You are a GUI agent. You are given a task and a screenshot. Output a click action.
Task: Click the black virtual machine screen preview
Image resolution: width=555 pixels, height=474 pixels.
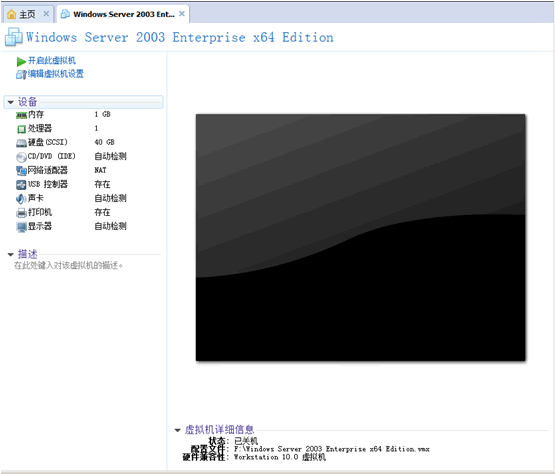(360, 237)
